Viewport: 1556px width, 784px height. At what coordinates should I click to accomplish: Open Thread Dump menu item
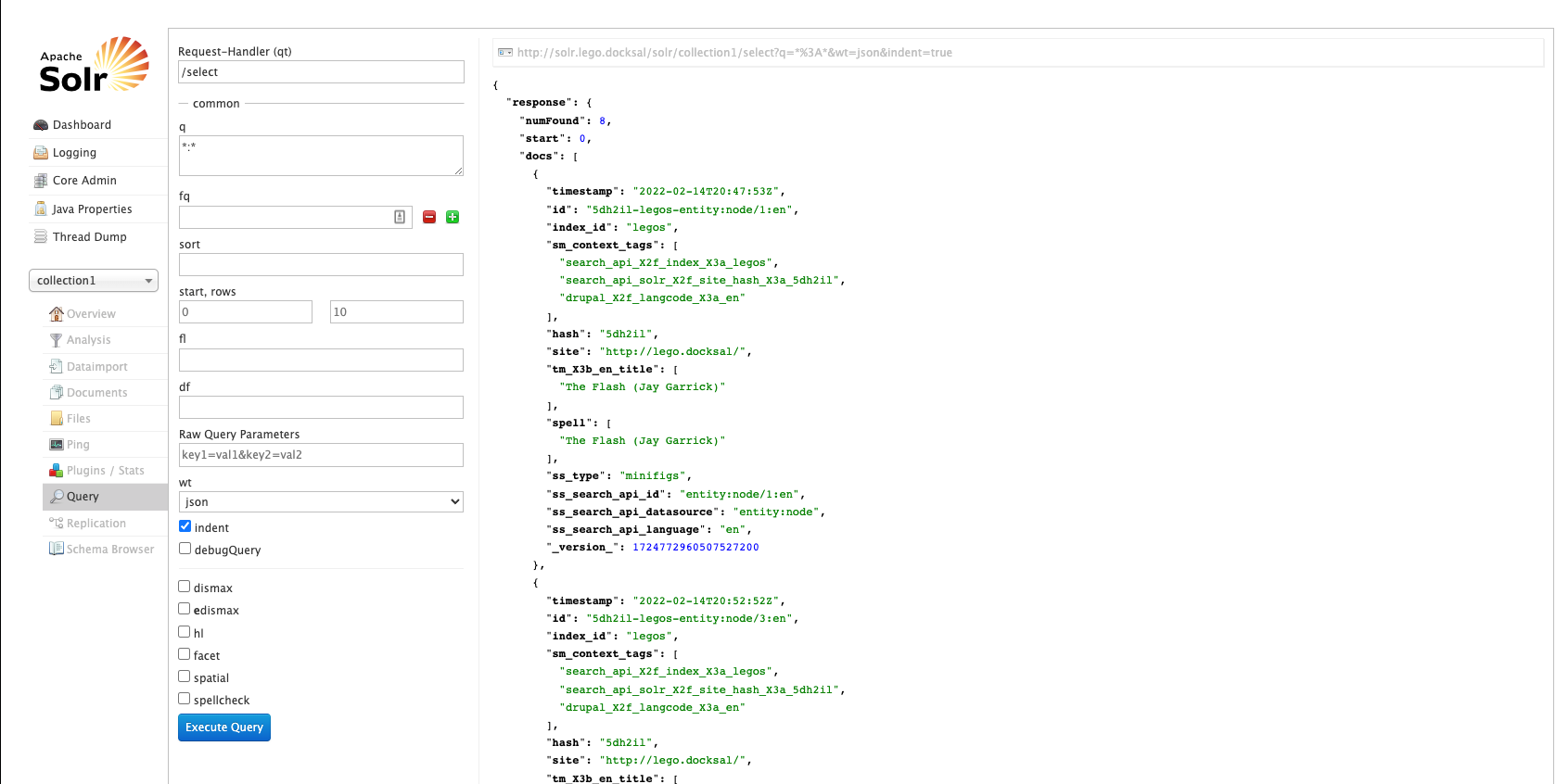pos(89,237)
